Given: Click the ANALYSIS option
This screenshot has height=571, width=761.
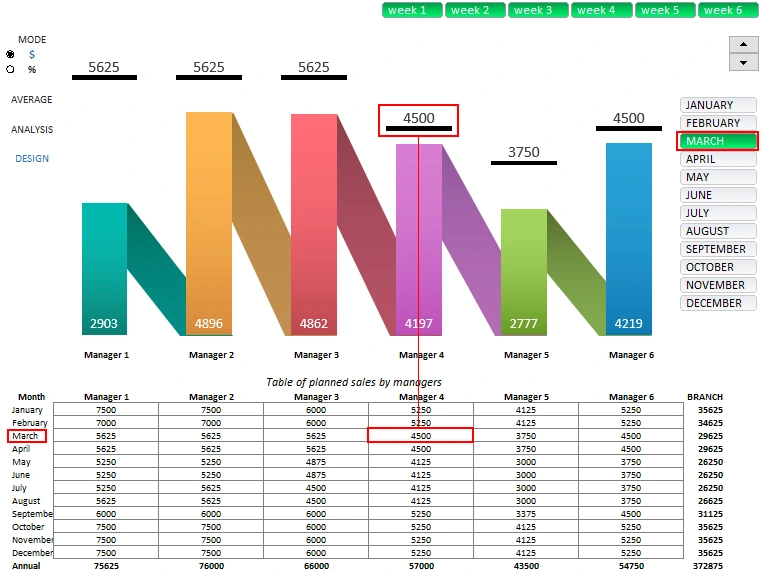Looking at the screenshot, I should pos(32,130).
